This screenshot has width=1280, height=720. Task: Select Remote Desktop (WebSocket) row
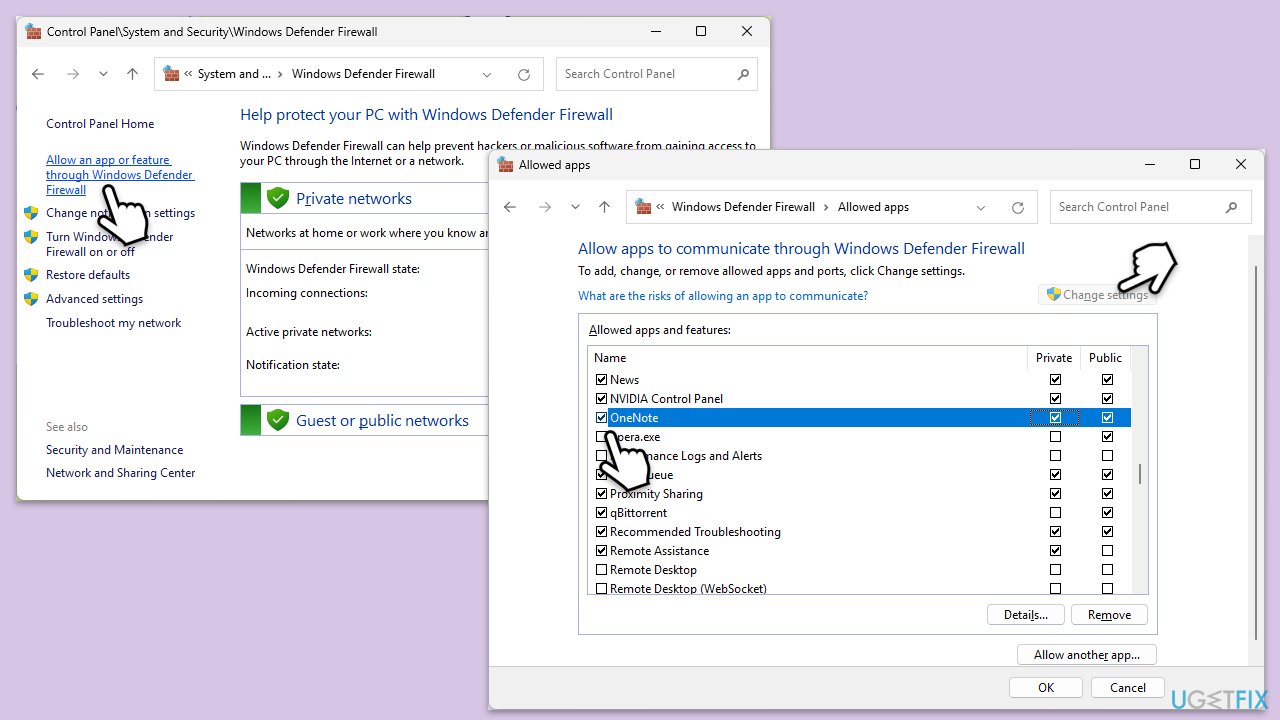point(860,589)
